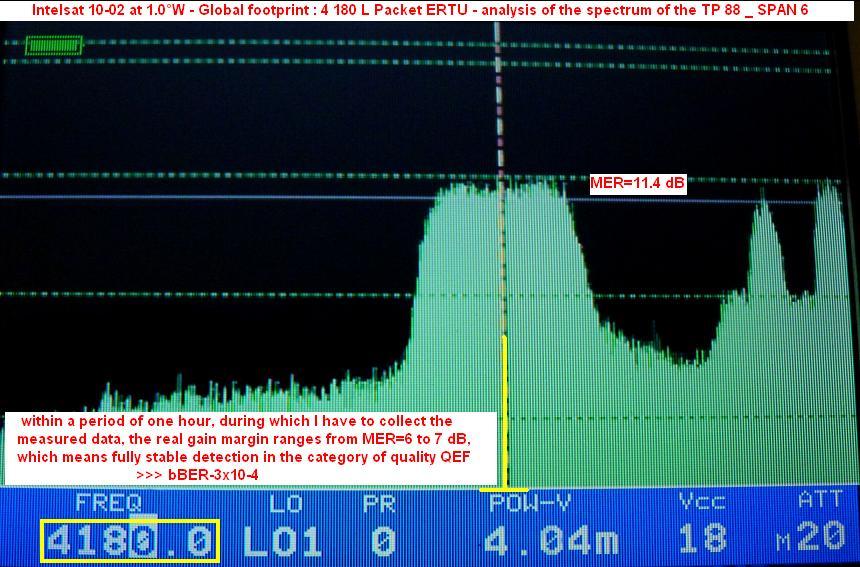Click the Vcc label
860x567 pixels.
(x=701, y=502)
